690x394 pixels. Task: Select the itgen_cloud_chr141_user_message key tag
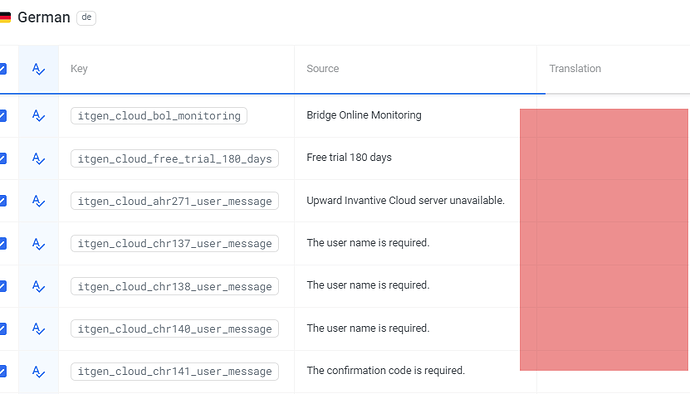[175, 371]
